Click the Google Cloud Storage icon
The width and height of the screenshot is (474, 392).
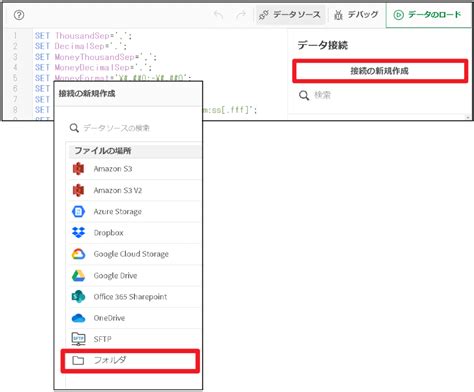pos(78,254)
